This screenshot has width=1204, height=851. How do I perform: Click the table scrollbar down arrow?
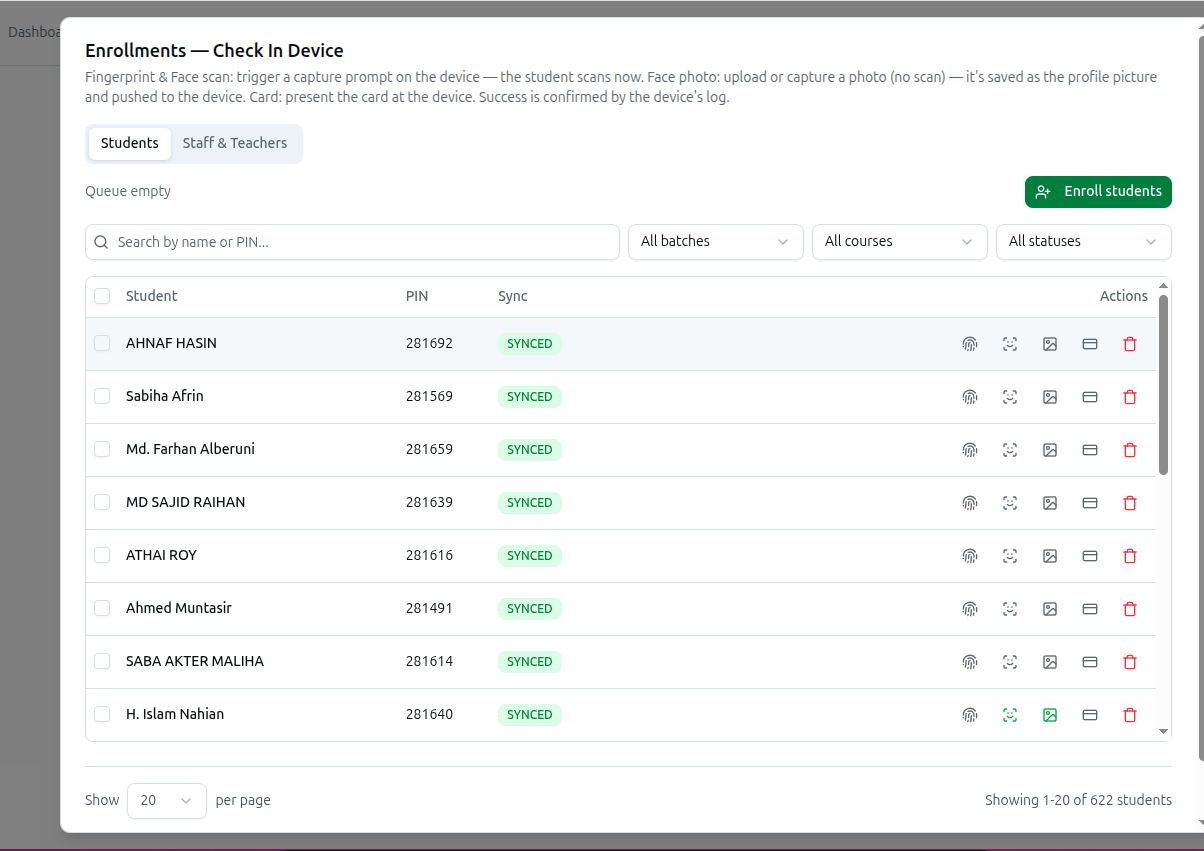click(1163, 732)
